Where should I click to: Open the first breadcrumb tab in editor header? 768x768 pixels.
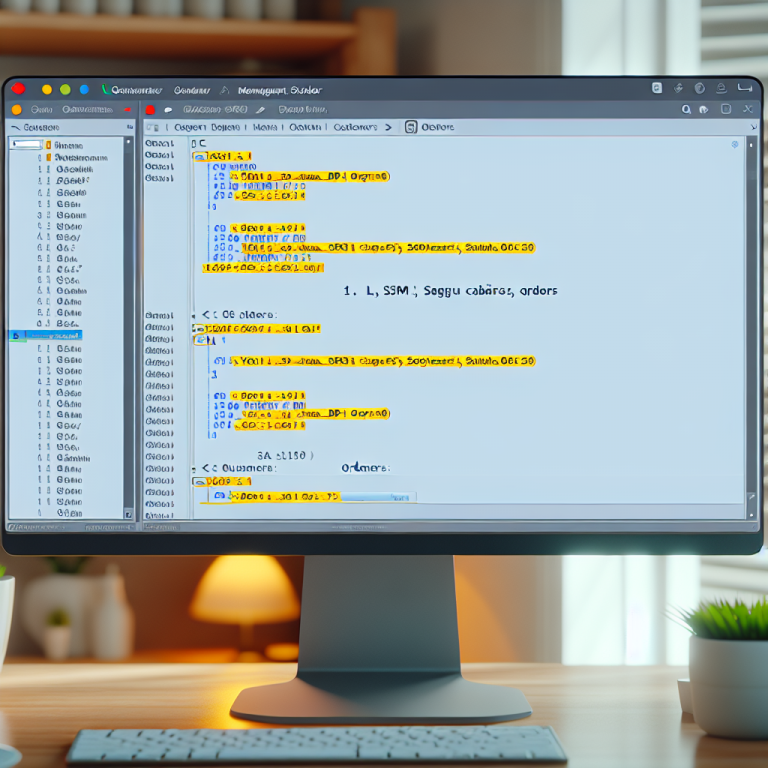(207, 127)
